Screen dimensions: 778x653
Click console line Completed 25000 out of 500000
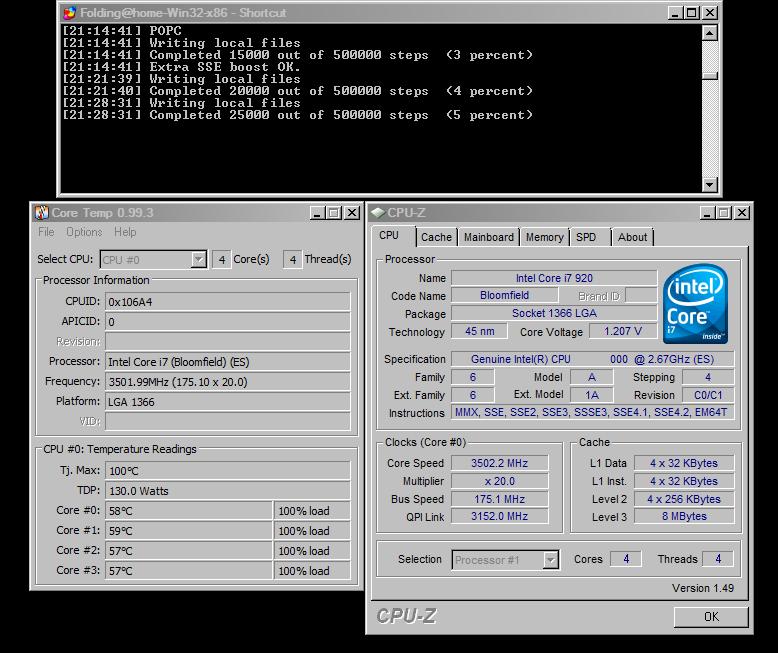point(298,115)
